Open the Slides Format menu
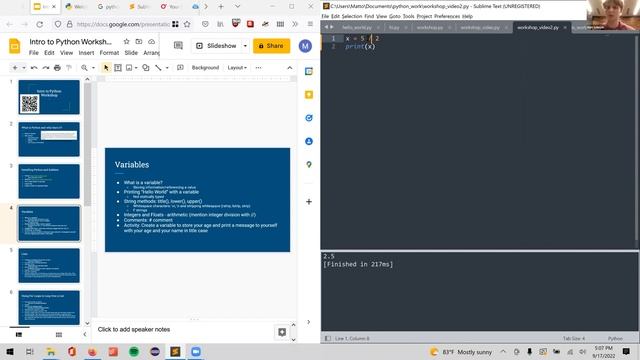The height and width of the screenshot is (360, 640). (x=109, y=53)
